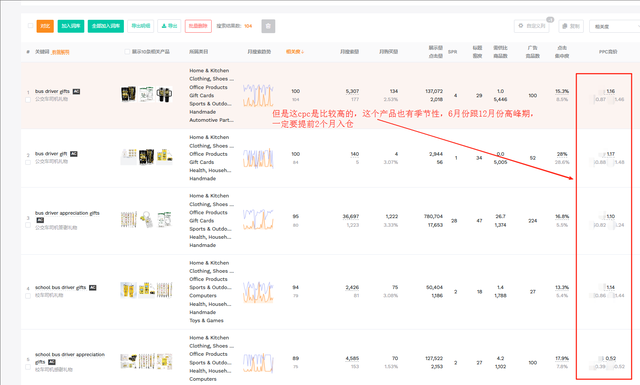
Task: Click click concentration 28% value
Action: click(562, 154)
